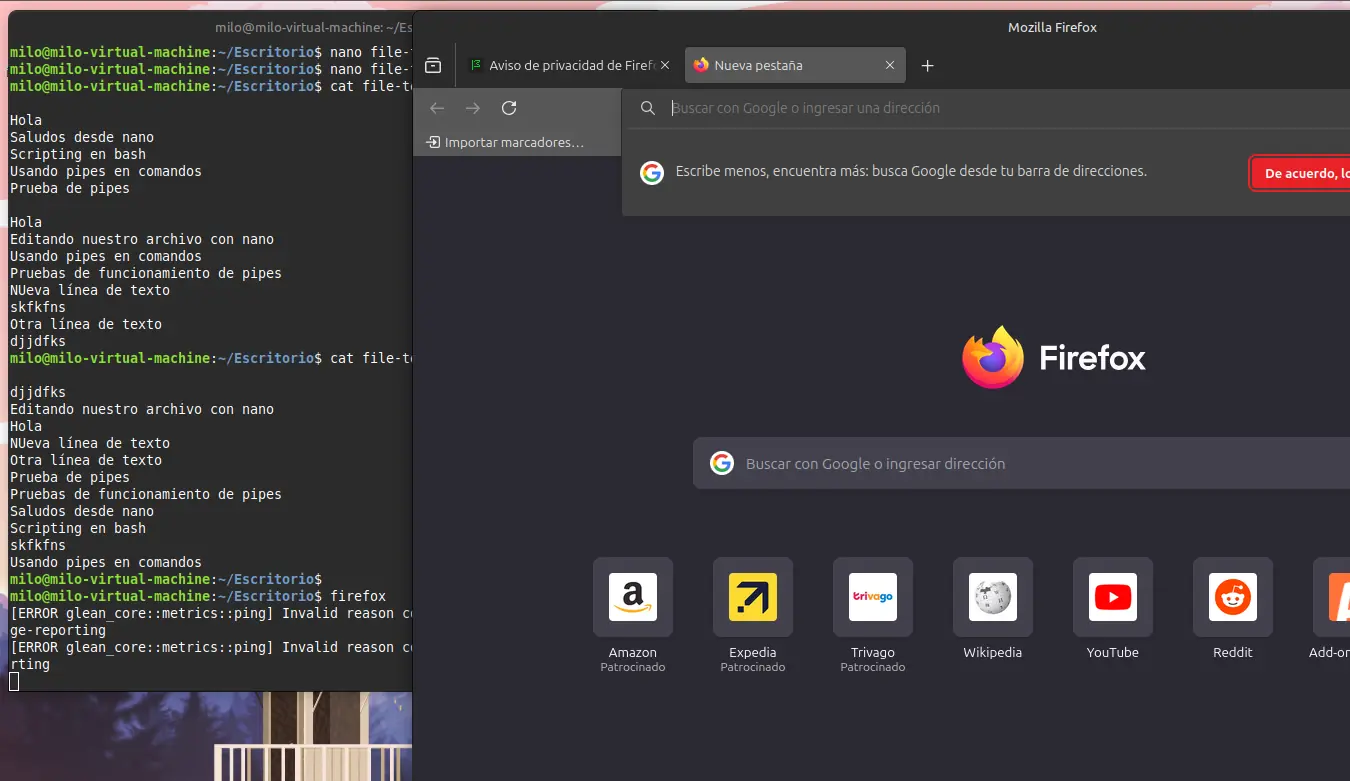Viewport: 1350px width, 781px height.
Task: Close the Nueva pestaña tab
Action: (x=890, y=65)
